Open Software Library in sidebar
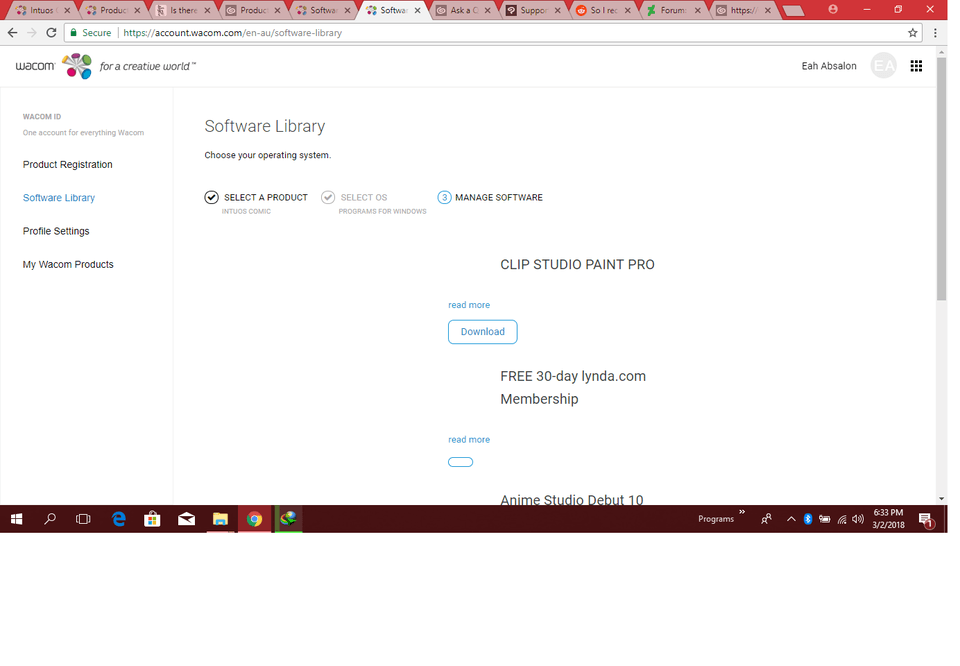 pyautogui.click(x=59, y=198)
